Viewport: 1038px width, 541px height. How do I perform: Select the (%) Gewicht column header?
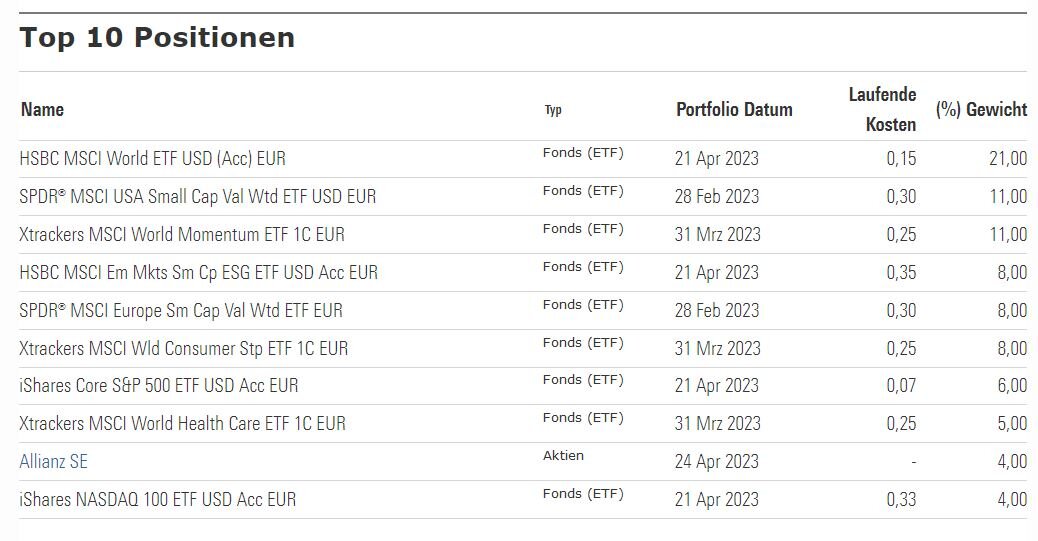point(981,110)
